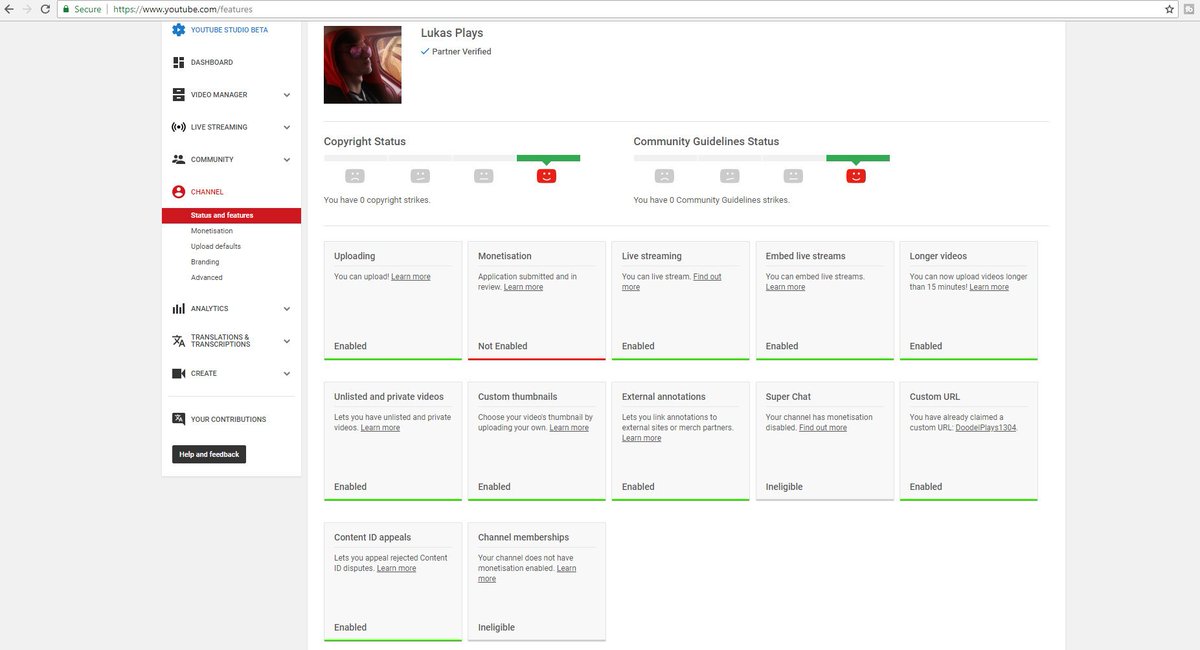Click the Translations & Transcriptions icon
The image size is (1200, 650).
(x=179, y=341)
